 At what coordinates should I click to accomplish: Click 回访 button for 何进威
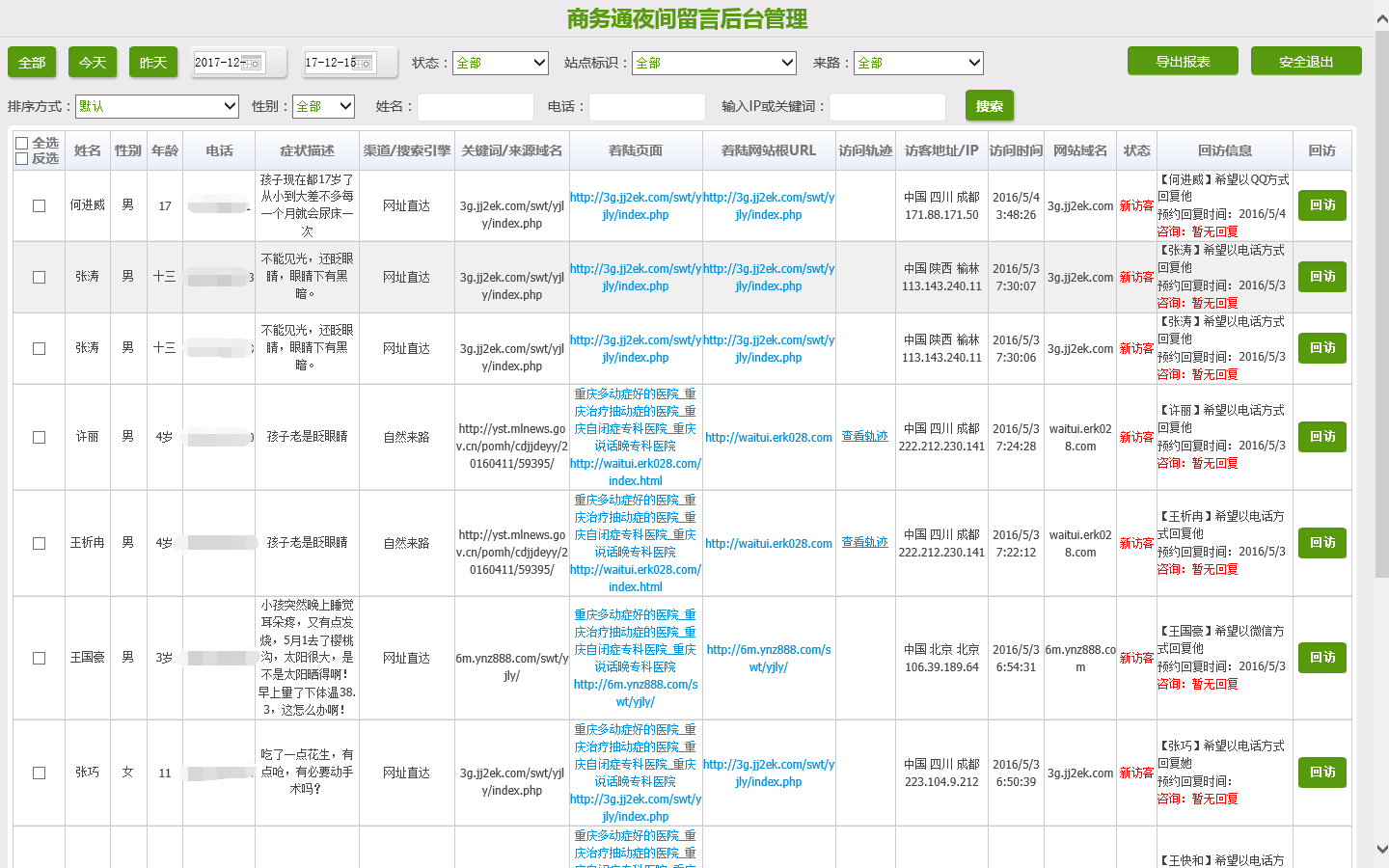point(1321,205)
